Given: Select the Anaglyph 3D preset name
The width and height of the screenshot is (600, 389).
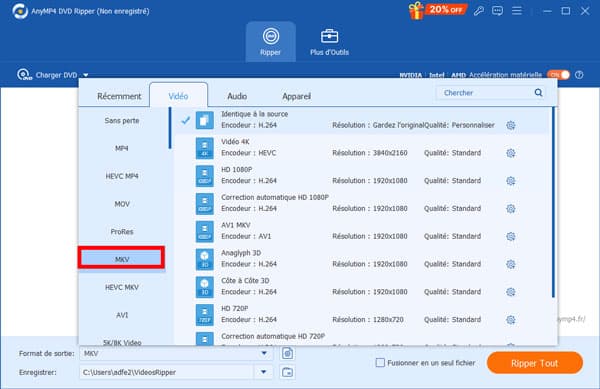Looking at the screenshot, I should coord(241,253).
